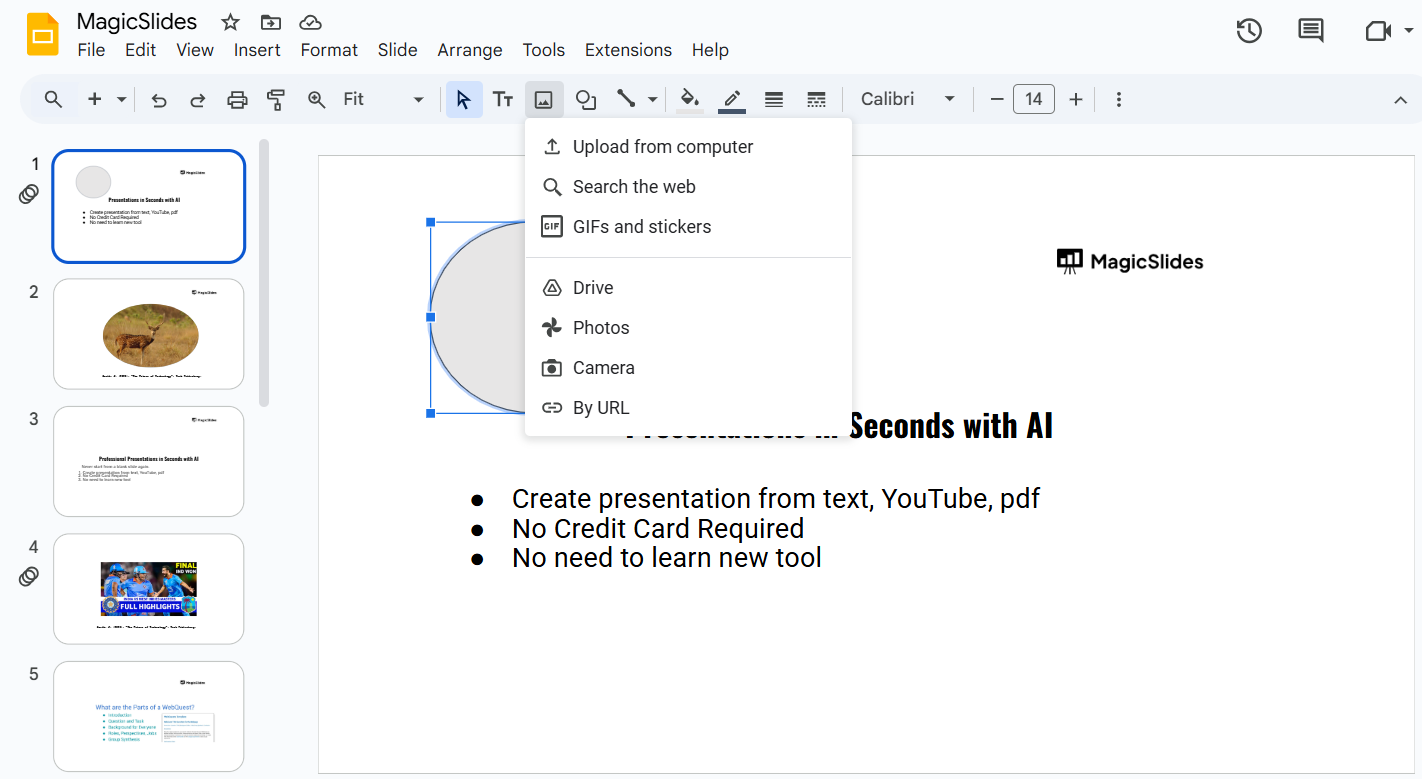
Task: Choose Upload from computer
Action: (x=662, y=147)
